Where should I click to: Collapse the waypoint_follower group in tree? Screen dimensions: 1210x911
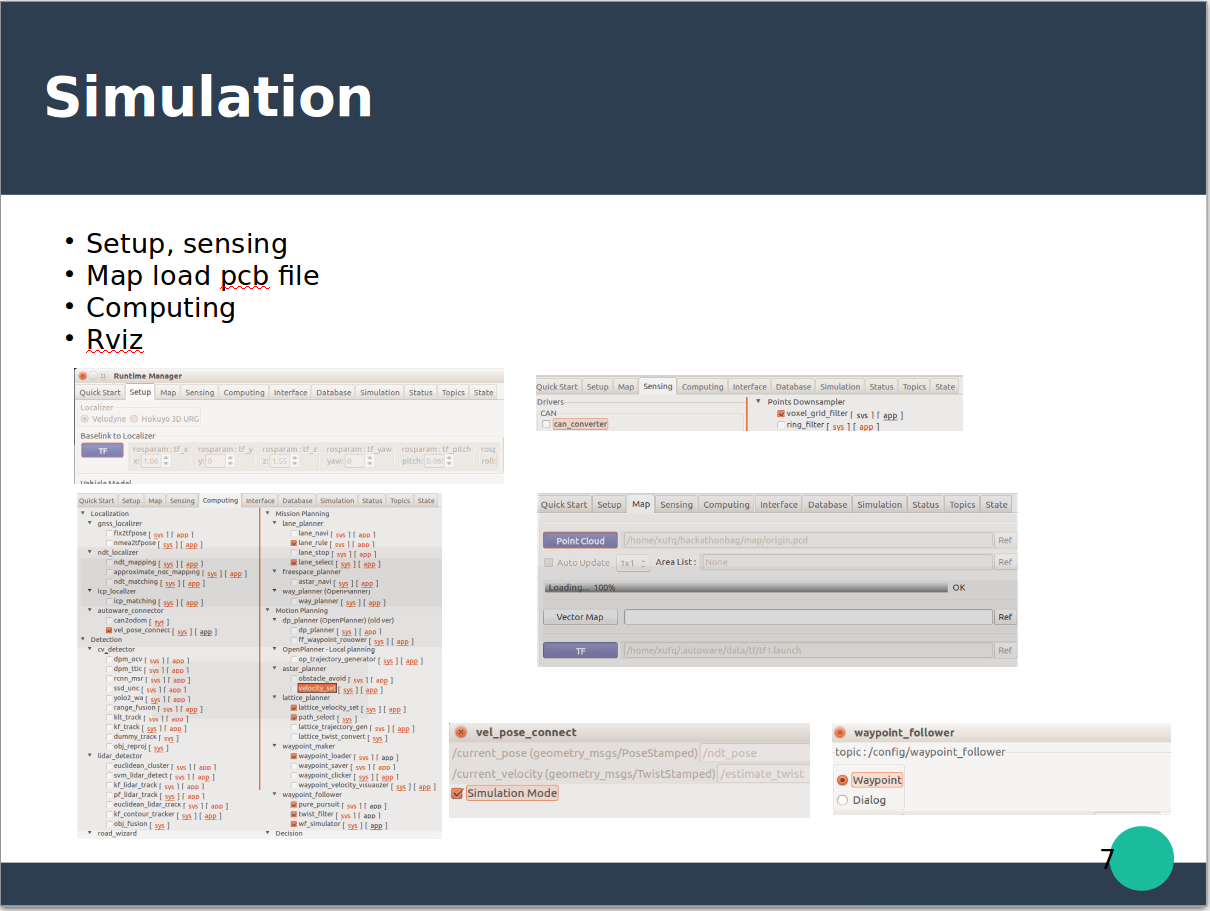pyautogui.click(x=275, y=795)
